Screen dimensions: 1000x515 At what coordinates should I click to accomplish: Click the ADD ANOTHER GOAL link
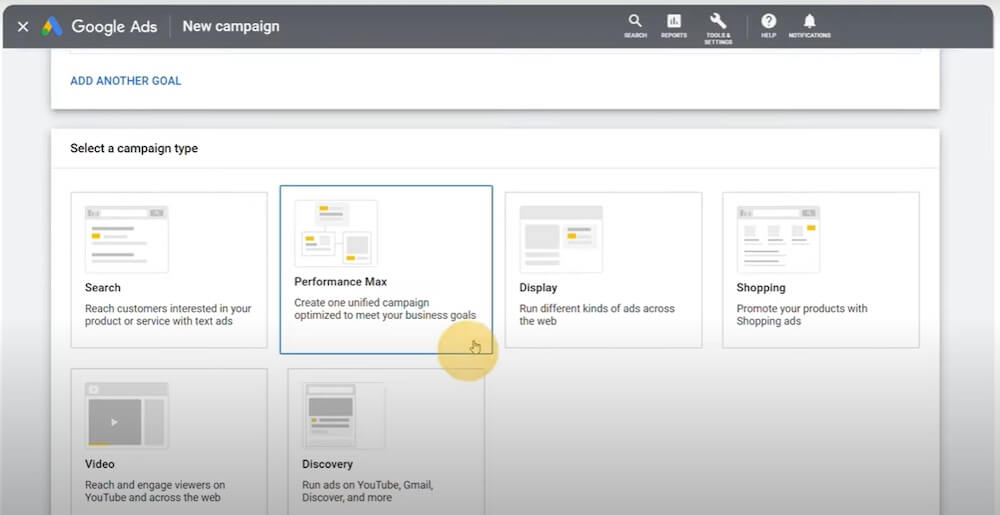[x=126, y=81]
